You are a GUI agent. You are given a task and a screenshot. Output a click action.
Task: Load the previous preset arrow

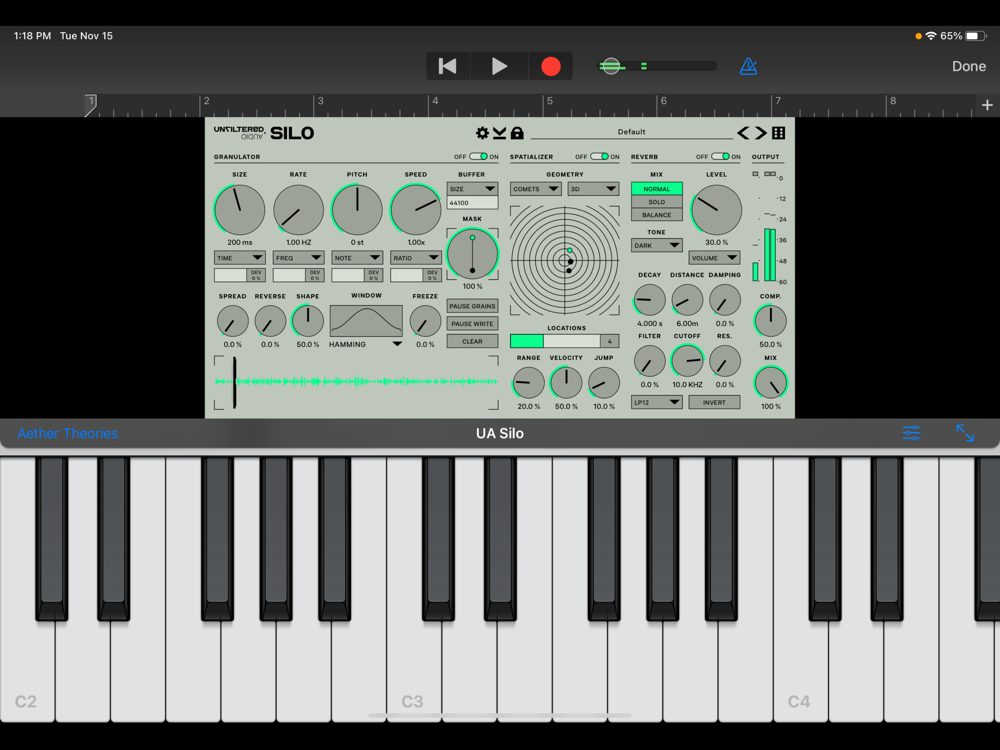click(743, 133)
